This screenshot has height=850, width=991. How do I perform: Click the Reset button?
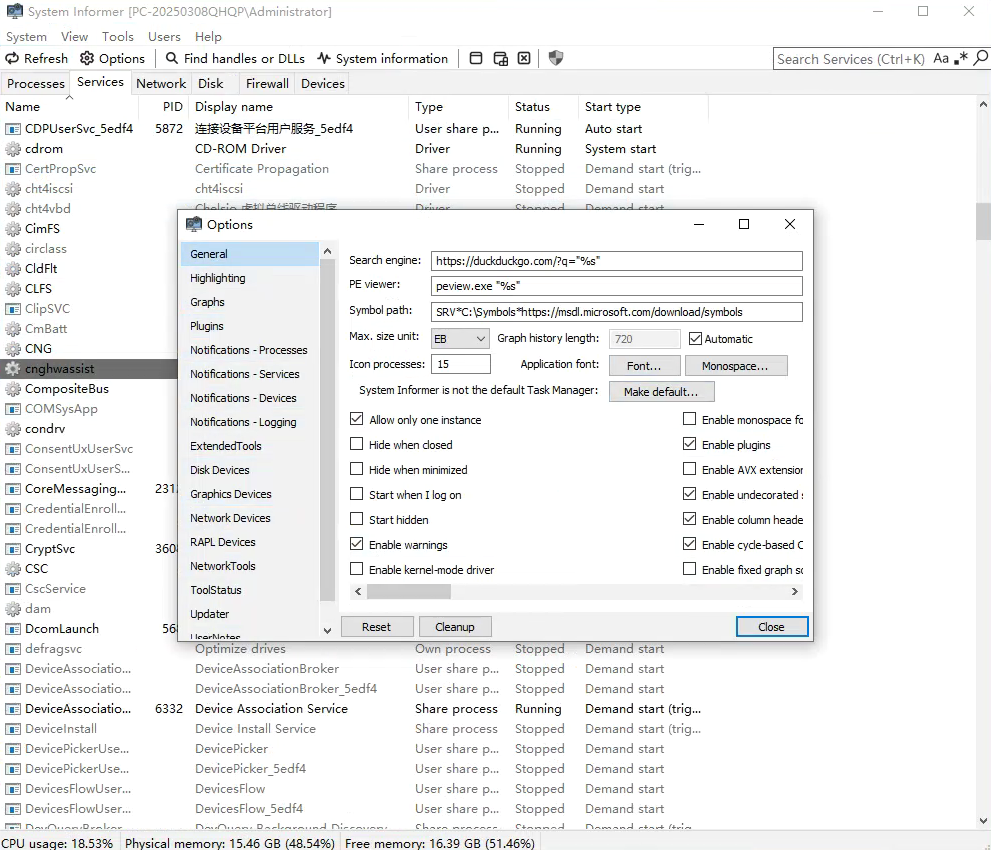coord(377,627)
